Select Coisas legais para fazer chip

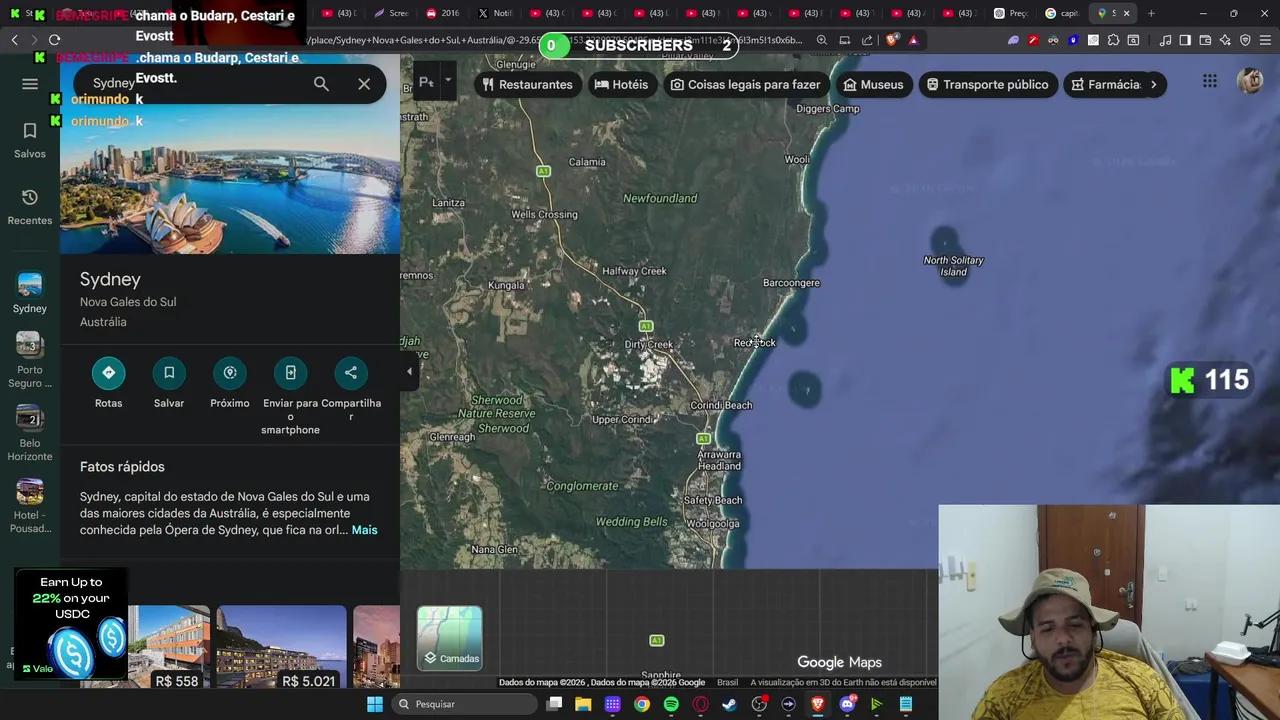746,84
